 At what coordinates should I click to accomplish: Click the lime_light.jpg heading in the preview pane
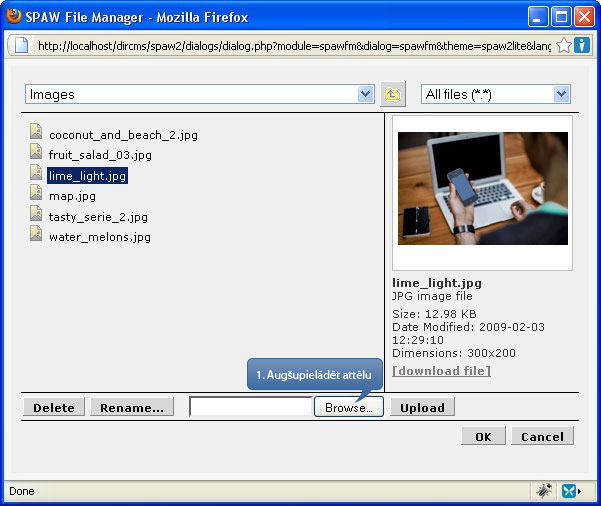[437, 283]
